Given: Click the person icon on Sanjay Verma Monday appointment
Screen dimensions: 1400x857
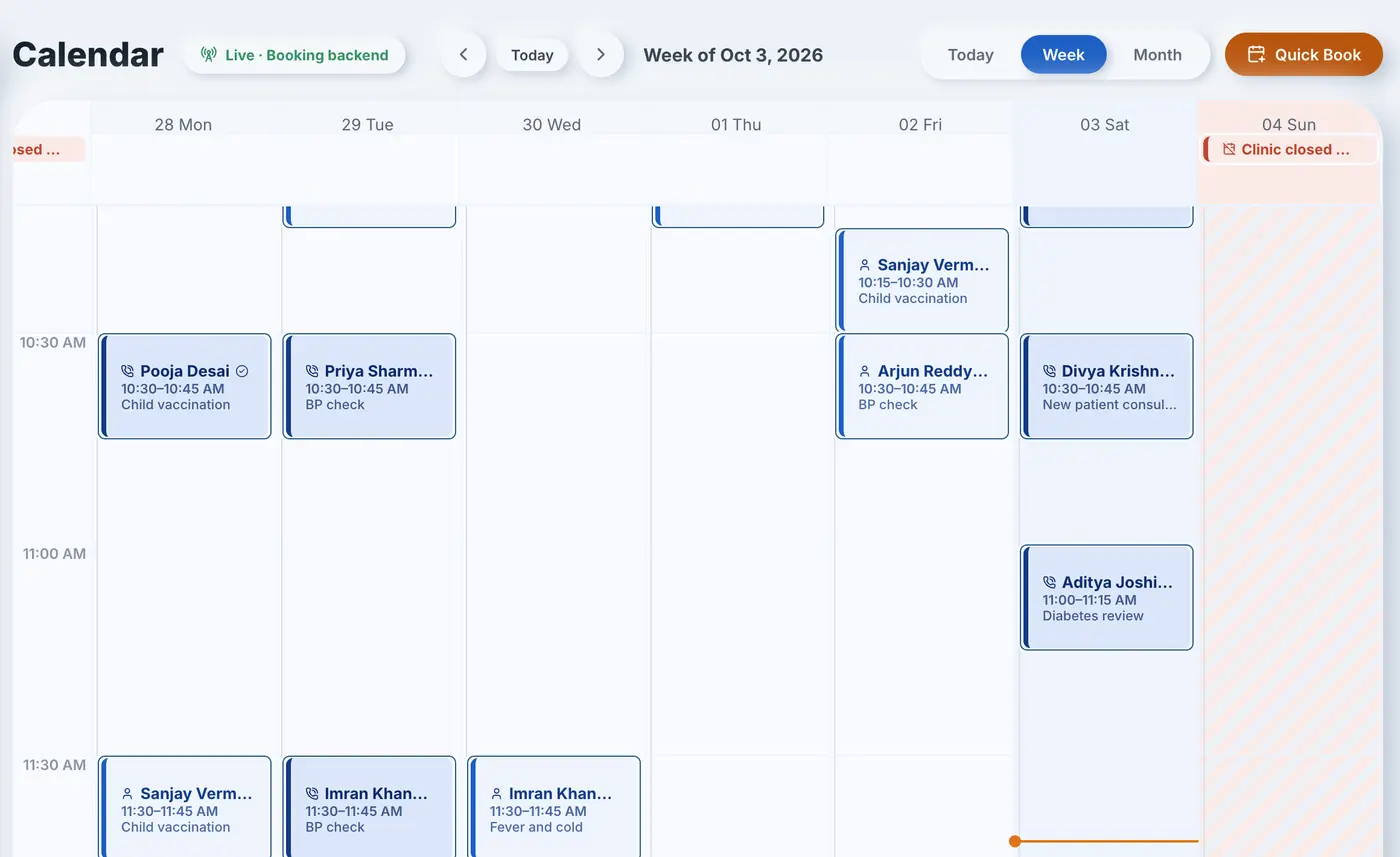Looking at the screenshot, I should pyautogui.click(x=127, y=794).
